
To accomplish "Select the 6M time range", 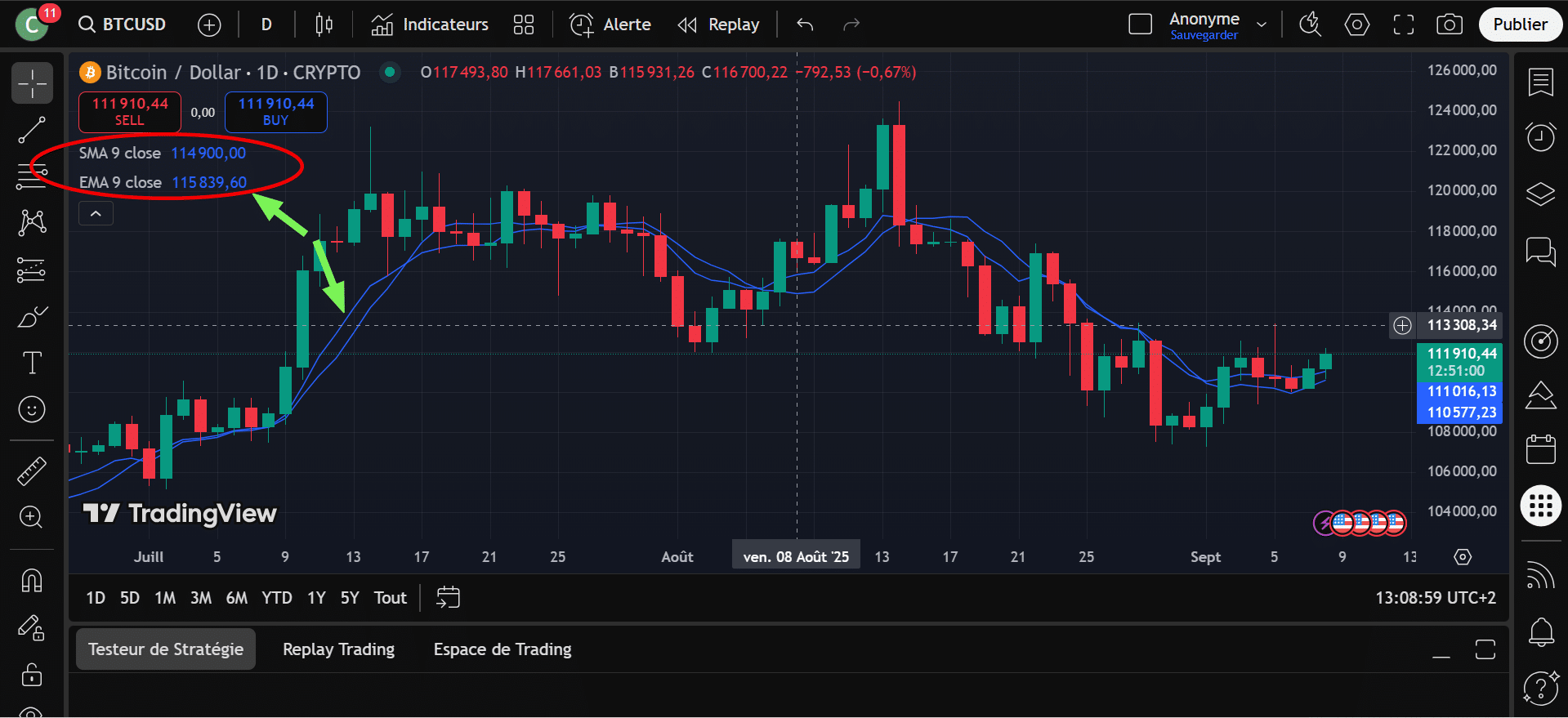I will 236,598.
